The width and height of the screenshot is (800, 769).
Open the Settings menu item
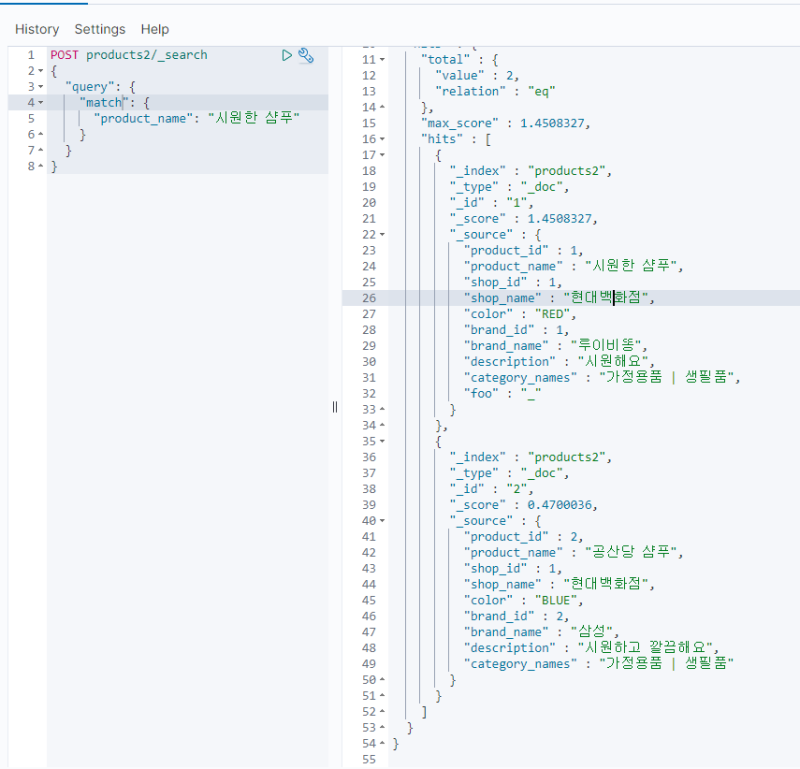(100, 29)
